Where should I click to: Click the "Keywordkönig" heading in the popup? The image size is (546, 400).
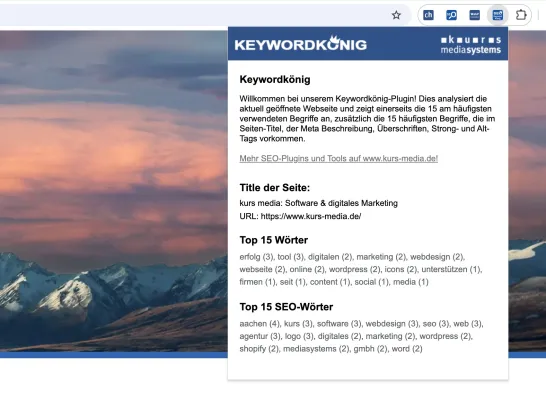pyautogui.click(x=275, y=79)
